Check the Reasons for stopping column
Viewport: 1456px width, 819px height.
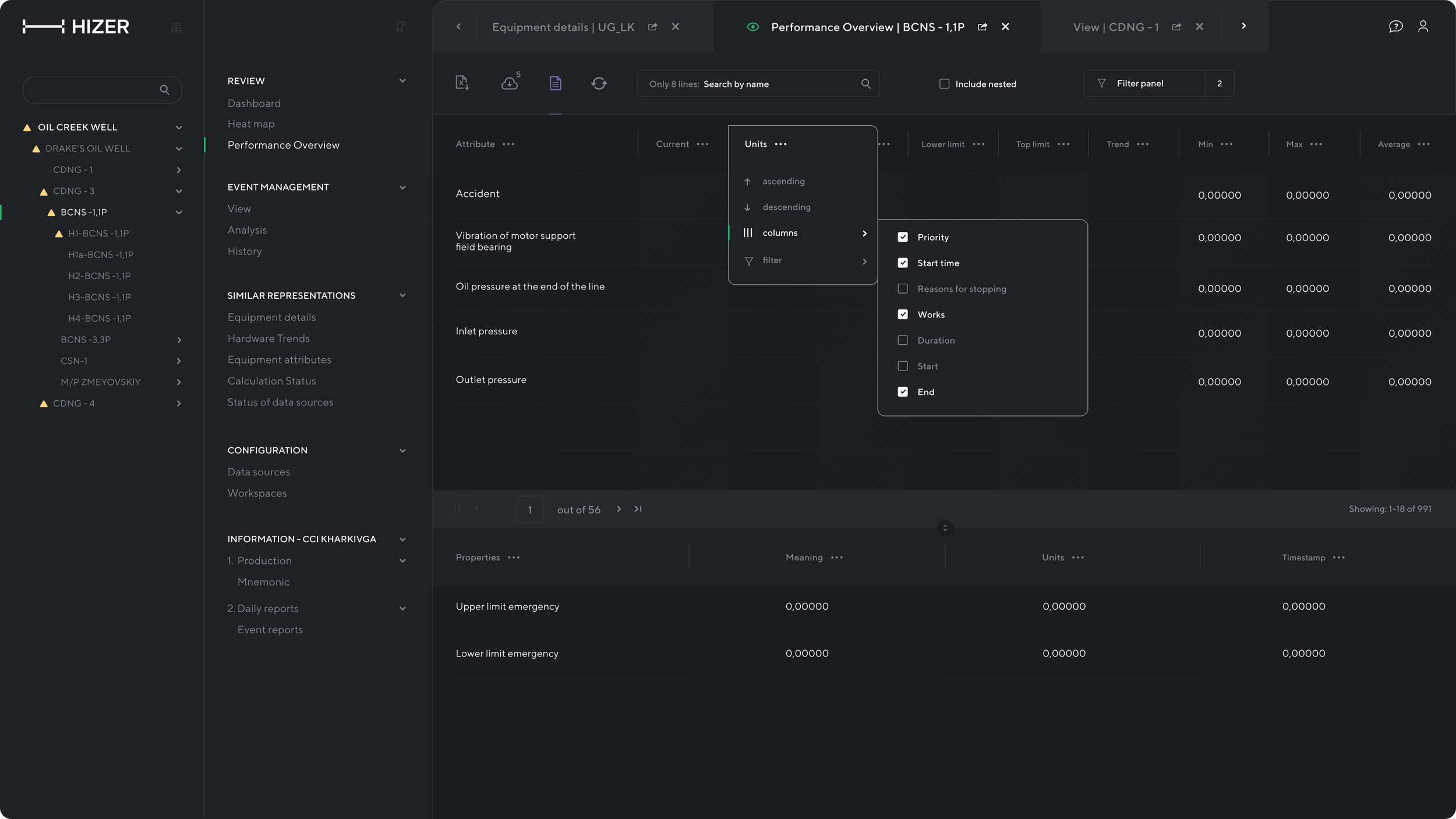coord(903,289)
